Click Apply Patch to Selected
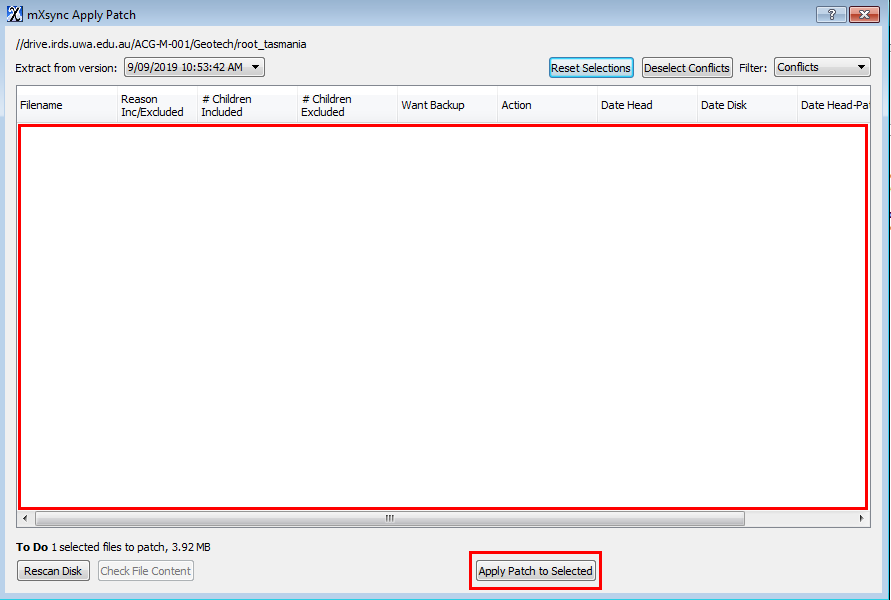Viewport: 891px width, 600px height. click(536, 571)
